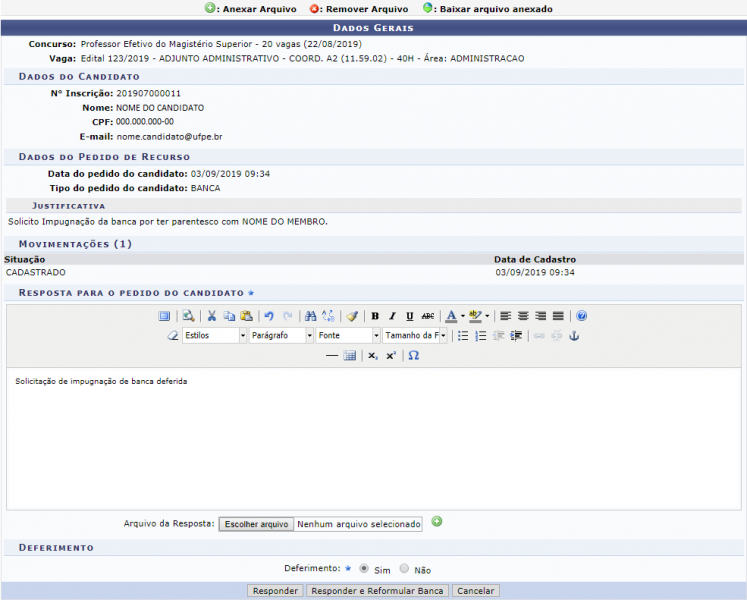747x600 pixels.
Task: Open the Fonte dropdown
Action: (x=347, y=336)
